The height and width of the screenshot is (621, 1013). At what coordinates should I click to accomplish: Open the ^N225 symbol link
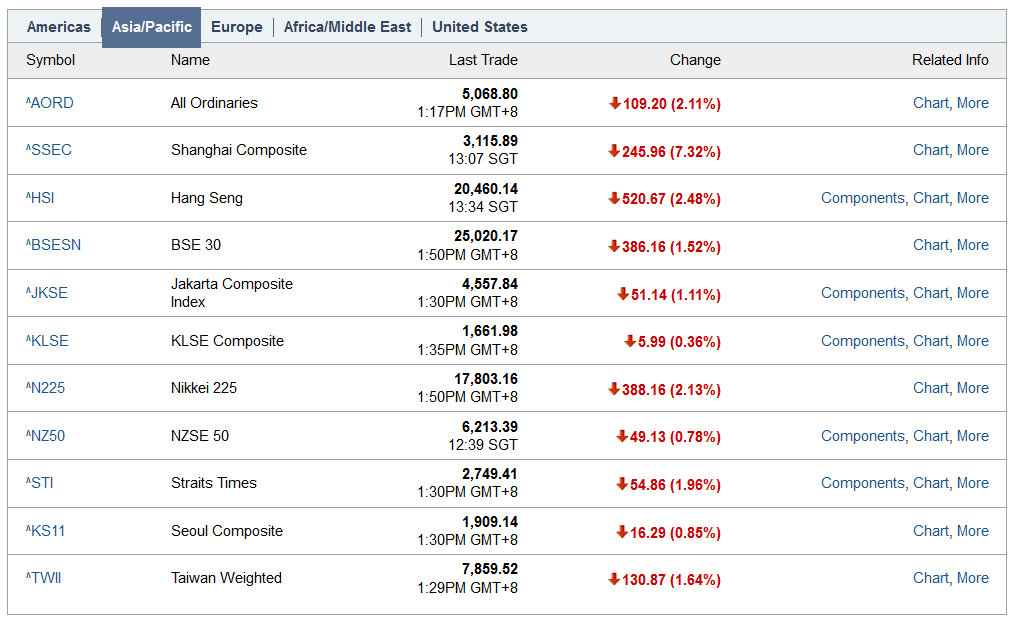46,388
